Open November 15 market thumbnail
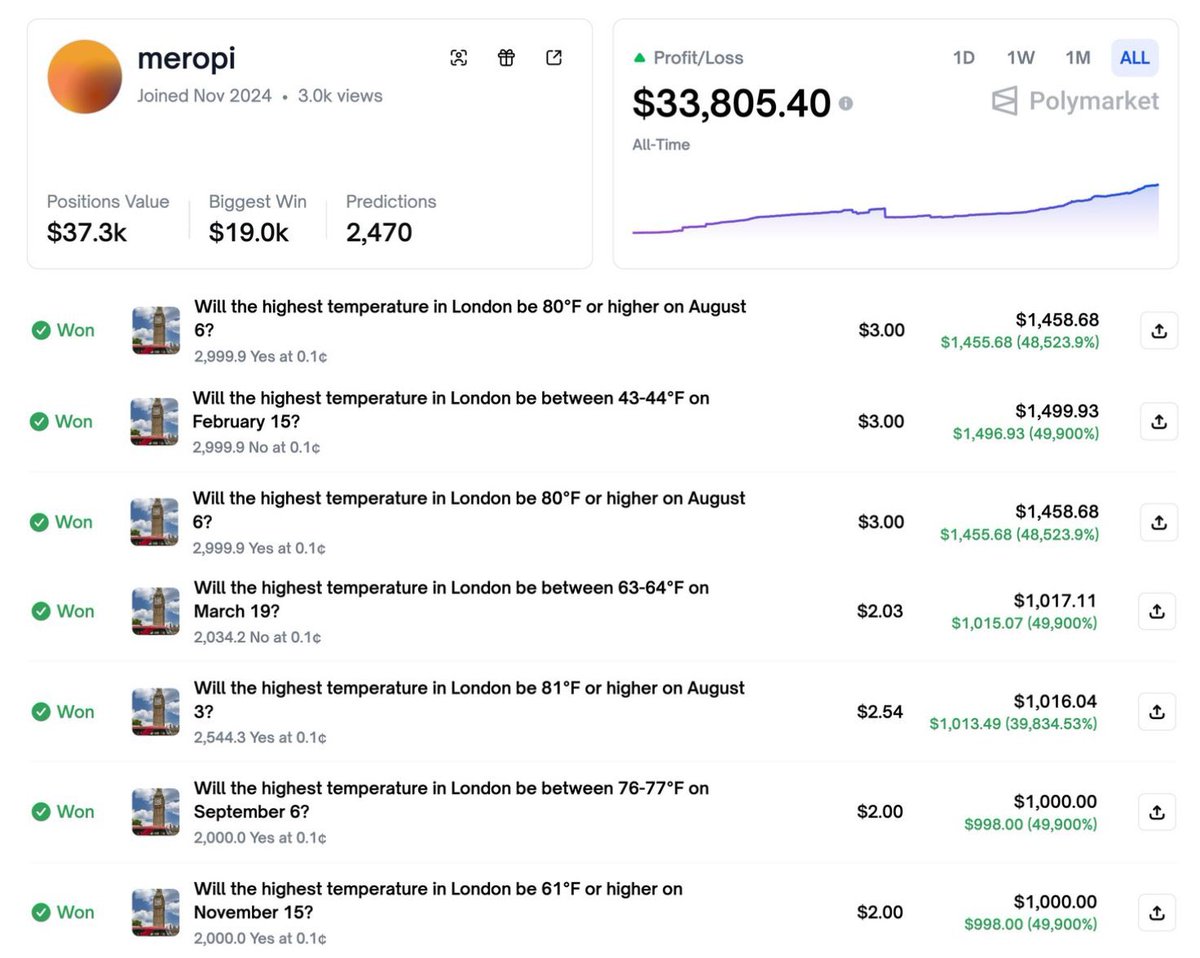 (x=156, y=912)
